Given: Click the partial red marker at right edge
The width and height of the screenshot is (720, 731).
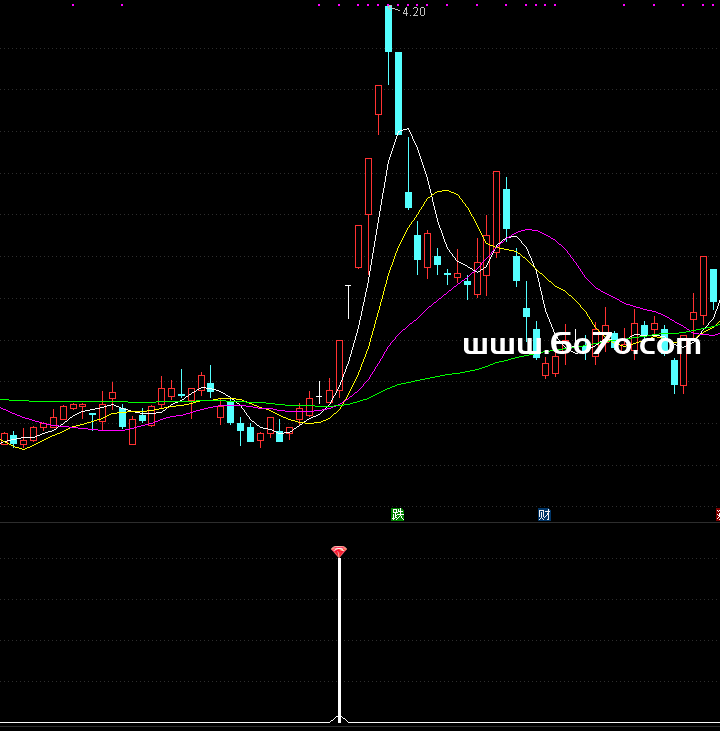Looking at the screenshot, I should click(x=717, y=515).
